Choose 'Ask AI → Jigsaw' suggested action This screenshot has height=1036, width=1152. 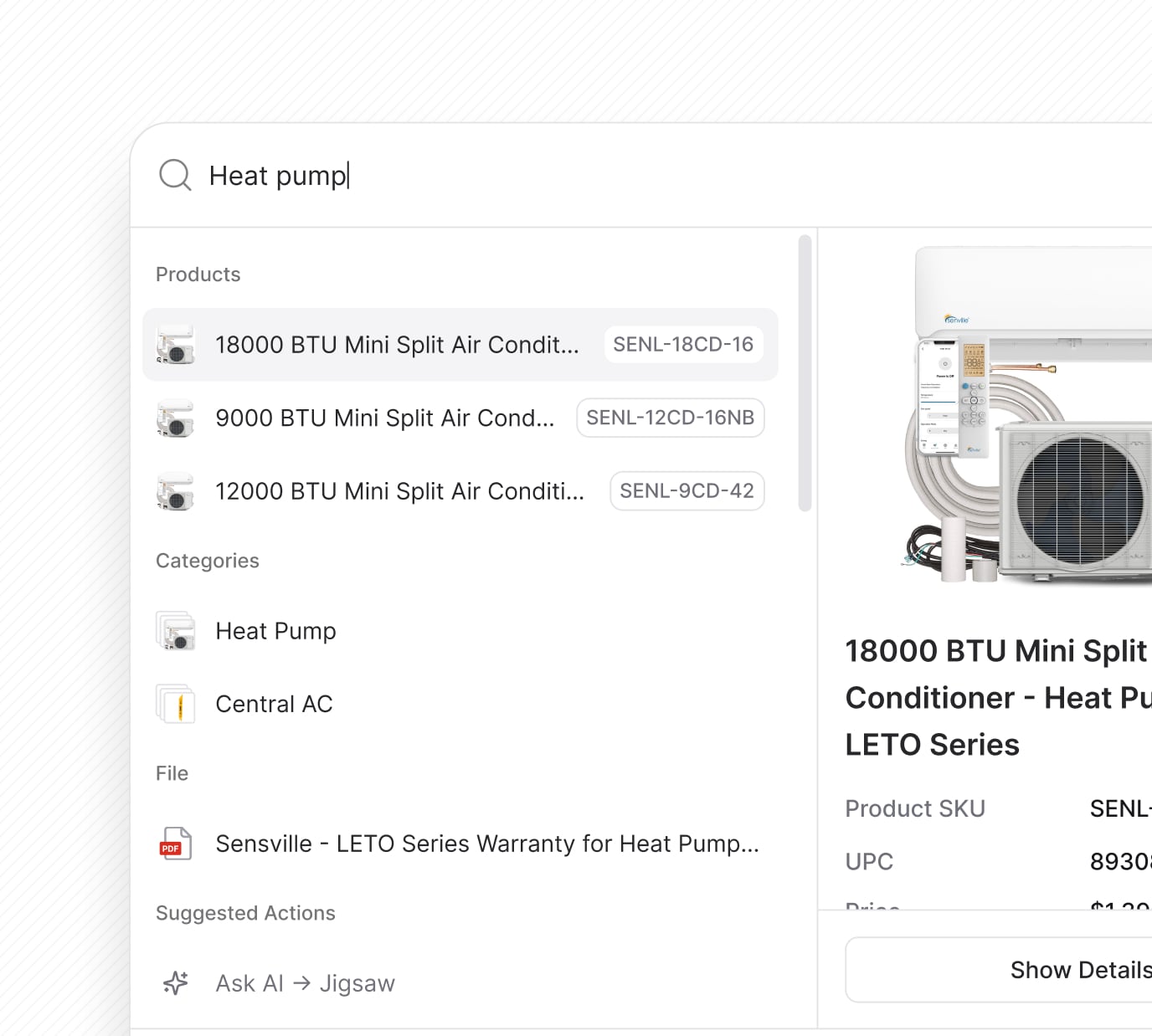[460, 983]
